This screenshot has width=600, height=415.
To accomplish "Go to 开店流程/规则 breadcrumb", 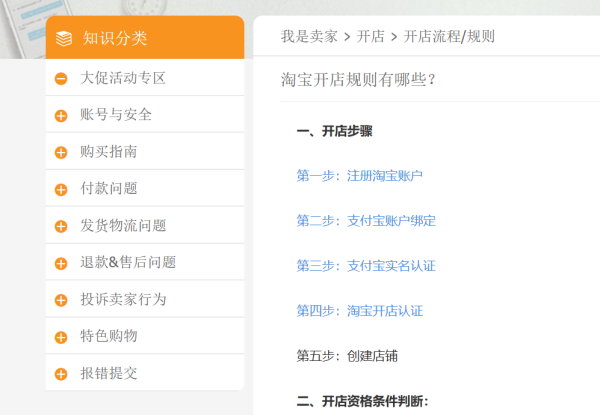I will click(x=449, y=36).
